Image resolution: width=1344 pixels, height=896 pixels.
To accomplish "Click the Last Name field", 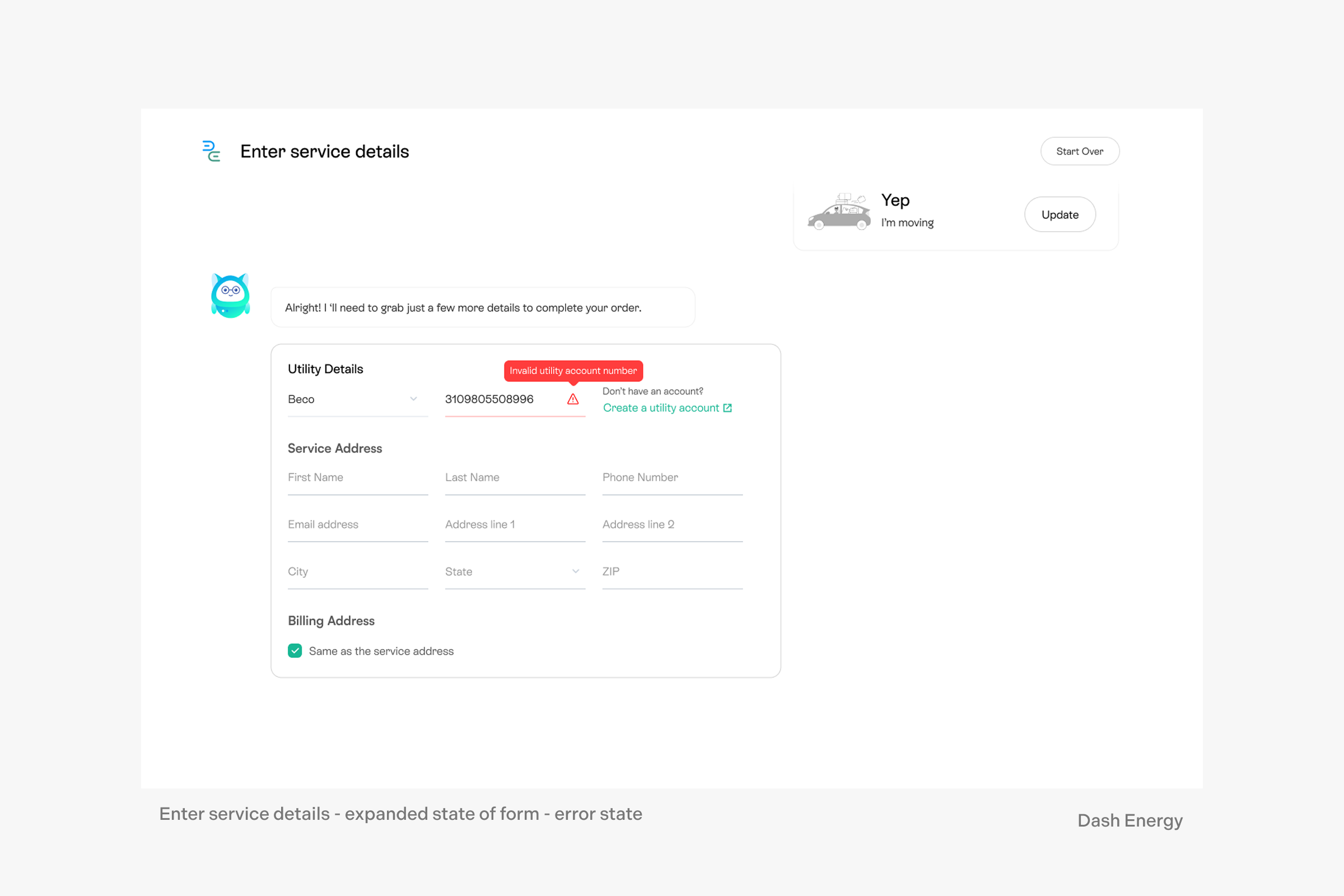I will [x=514, y=478].
